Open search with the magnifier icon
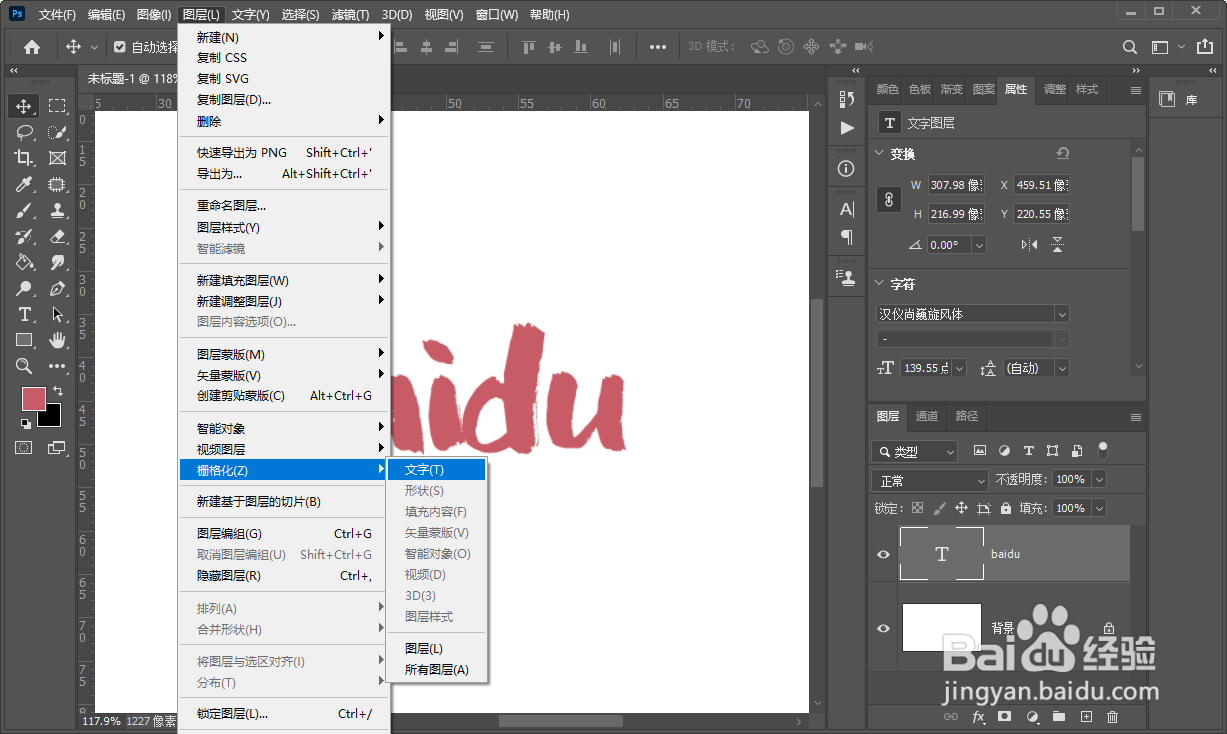 tap(1130, 47)
